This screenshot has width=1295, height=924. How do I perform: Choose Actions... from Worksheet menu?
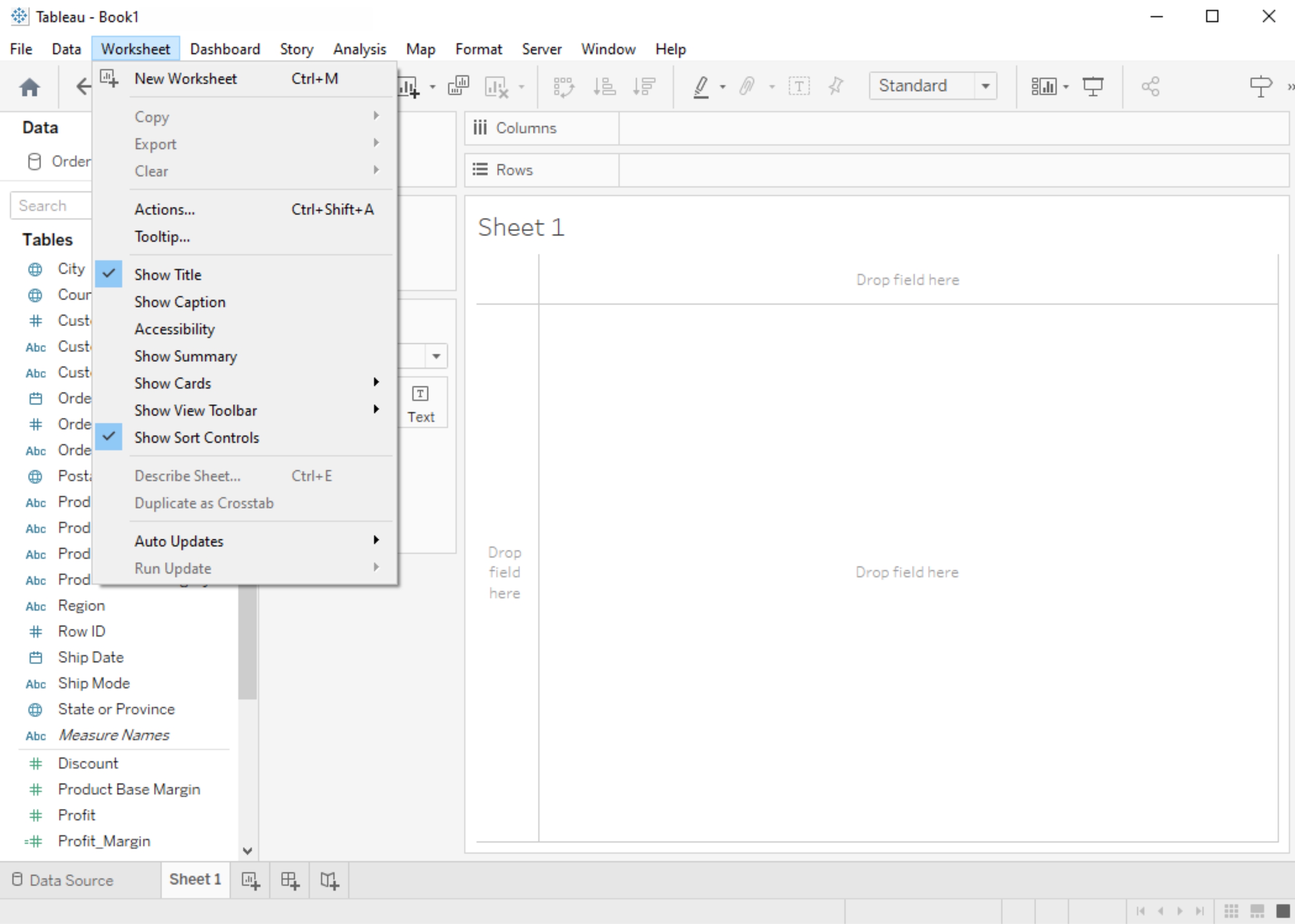pyautogui.click(x=245, y=209)
